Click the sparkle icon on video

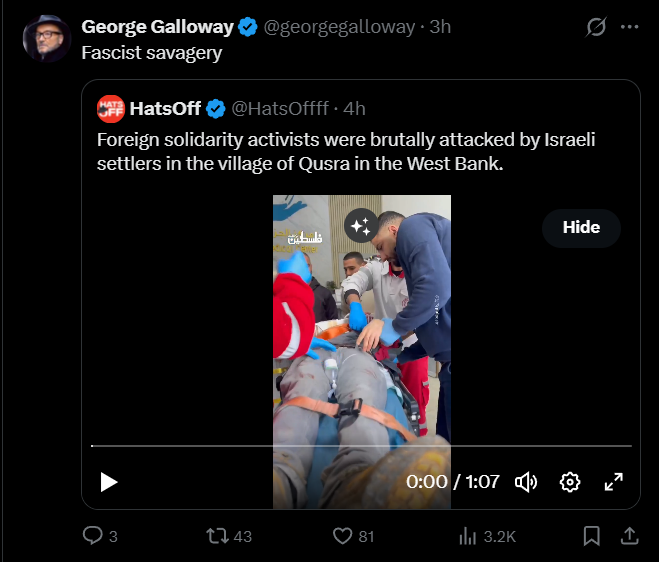(359, 226)
